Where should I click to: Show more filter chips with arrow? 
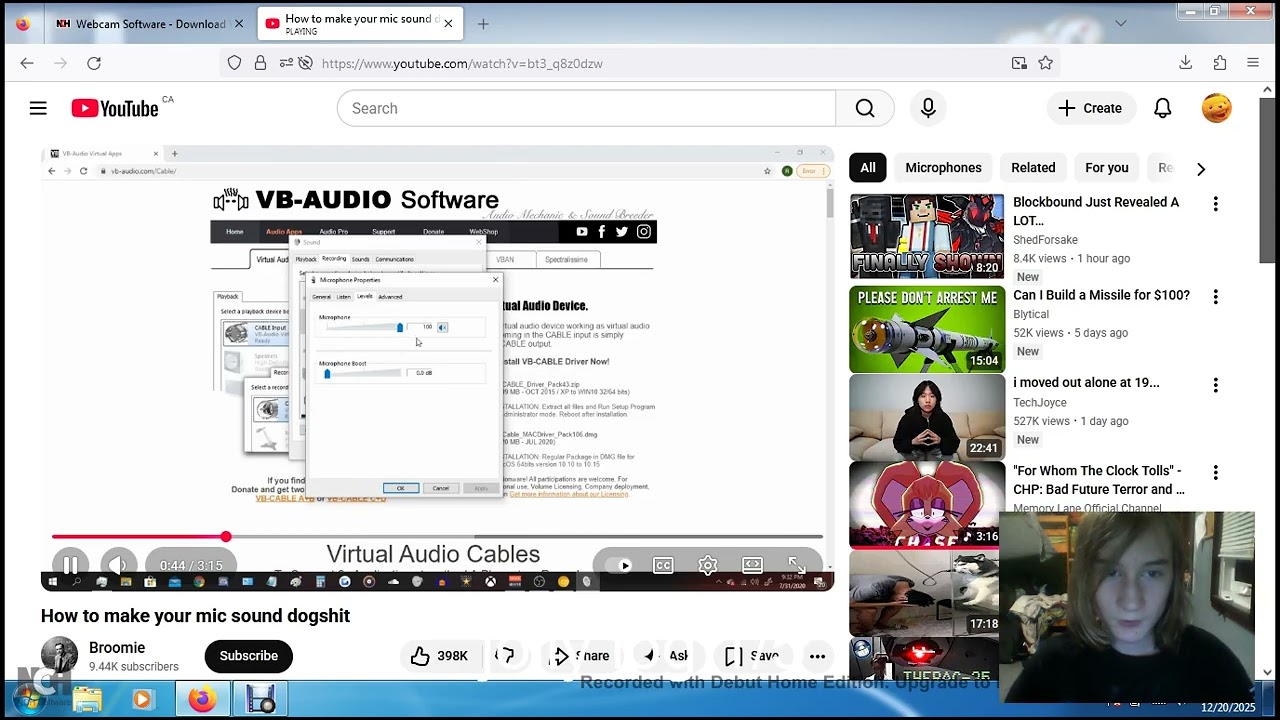click(1201, 168)
